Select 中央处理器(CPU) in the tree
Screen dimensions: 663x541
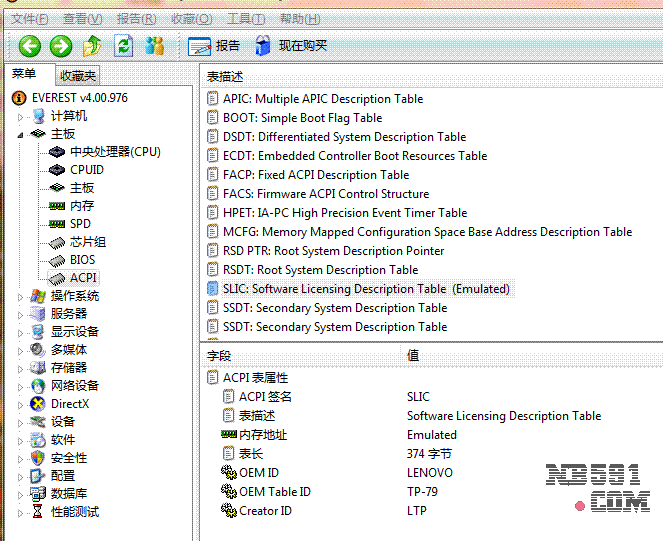coord(114,152)
